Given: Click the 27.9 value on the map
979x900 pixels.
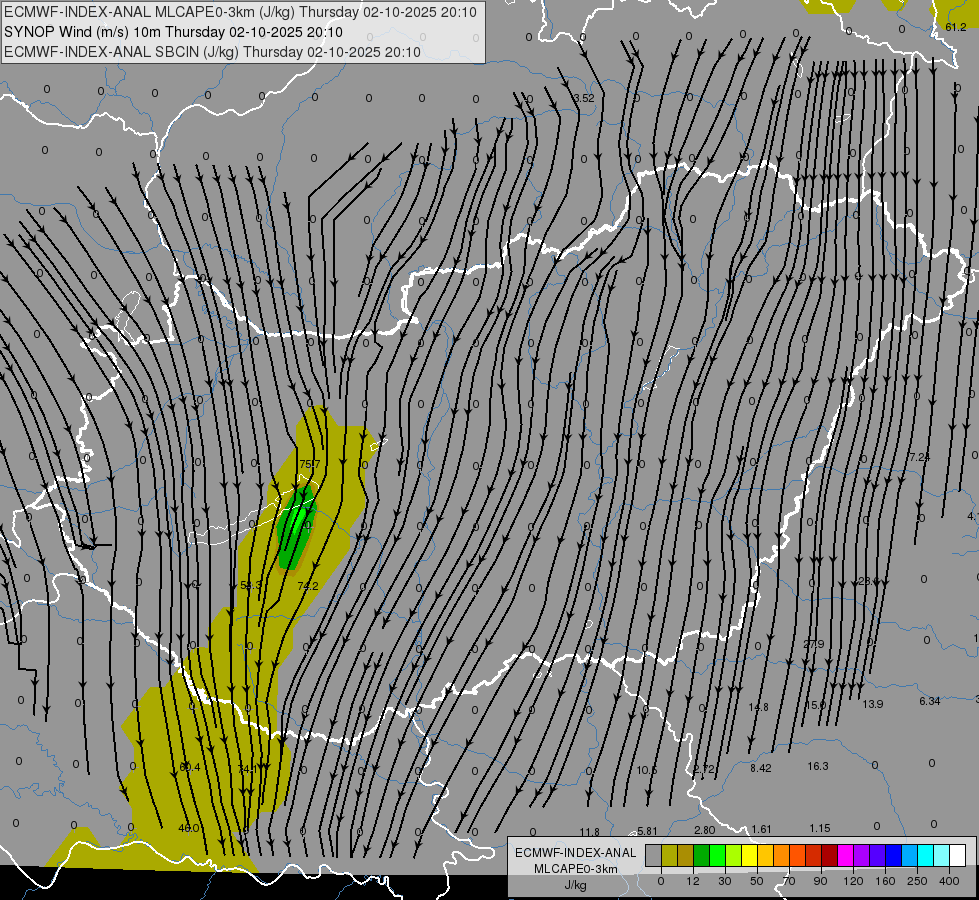Looking at the screenshot, I should coord(814,644).
